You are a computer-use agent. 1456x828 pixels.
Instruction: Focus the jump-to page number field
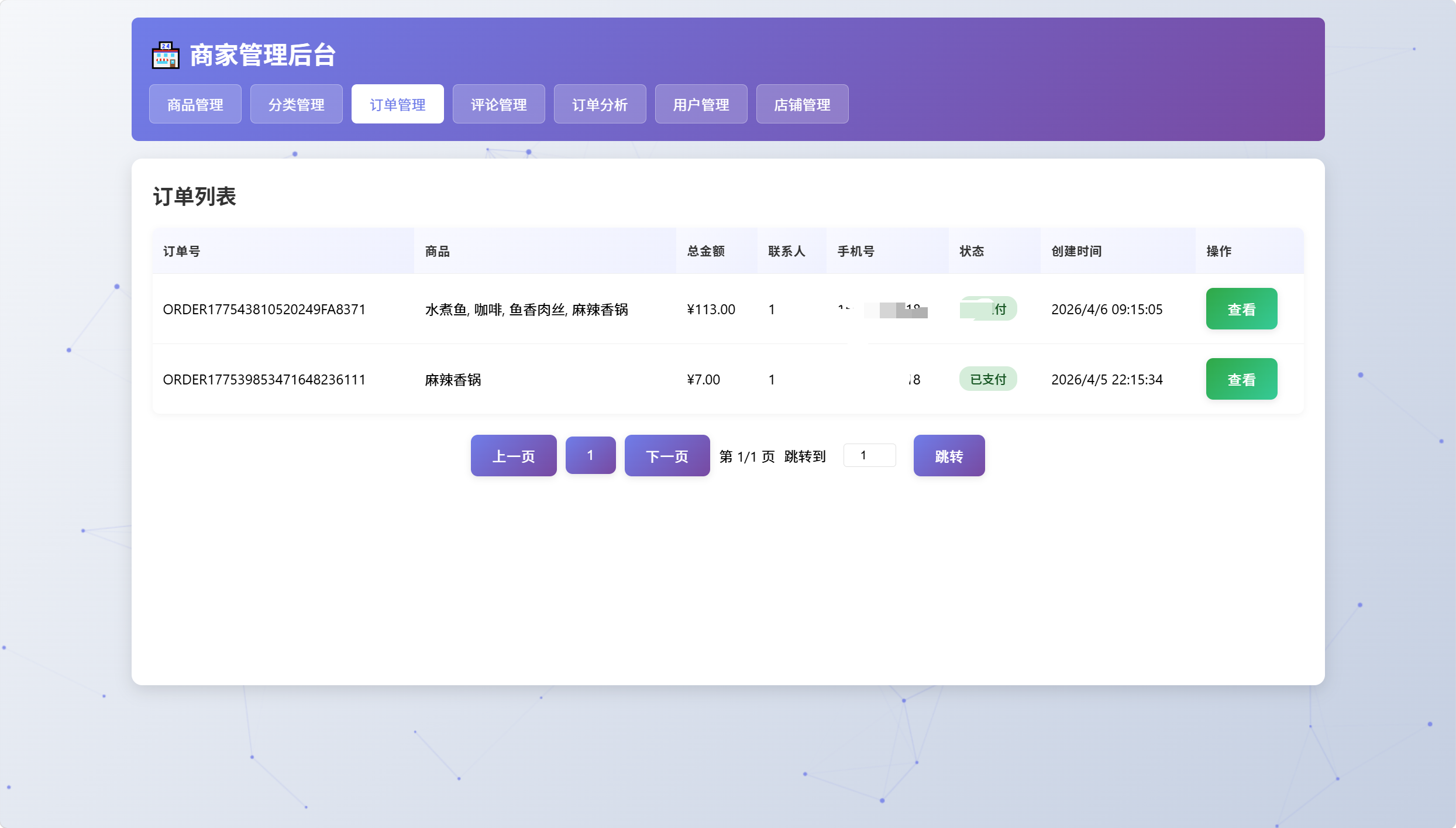click(x=869, y=455)
